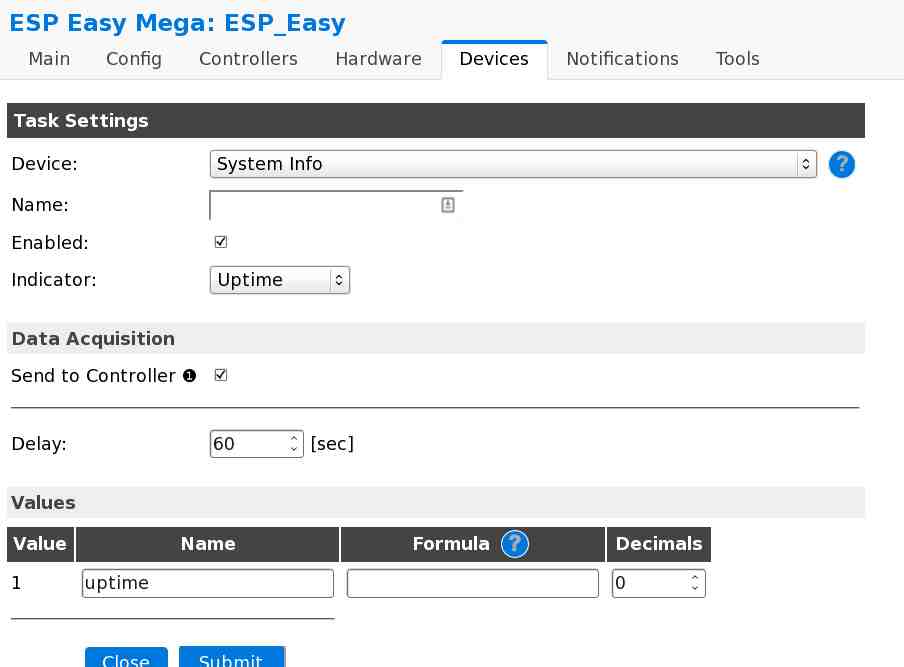This screenshot has height=667, width=904.
Task: Click the Indicator: label
Action: (x=54, y=280)
